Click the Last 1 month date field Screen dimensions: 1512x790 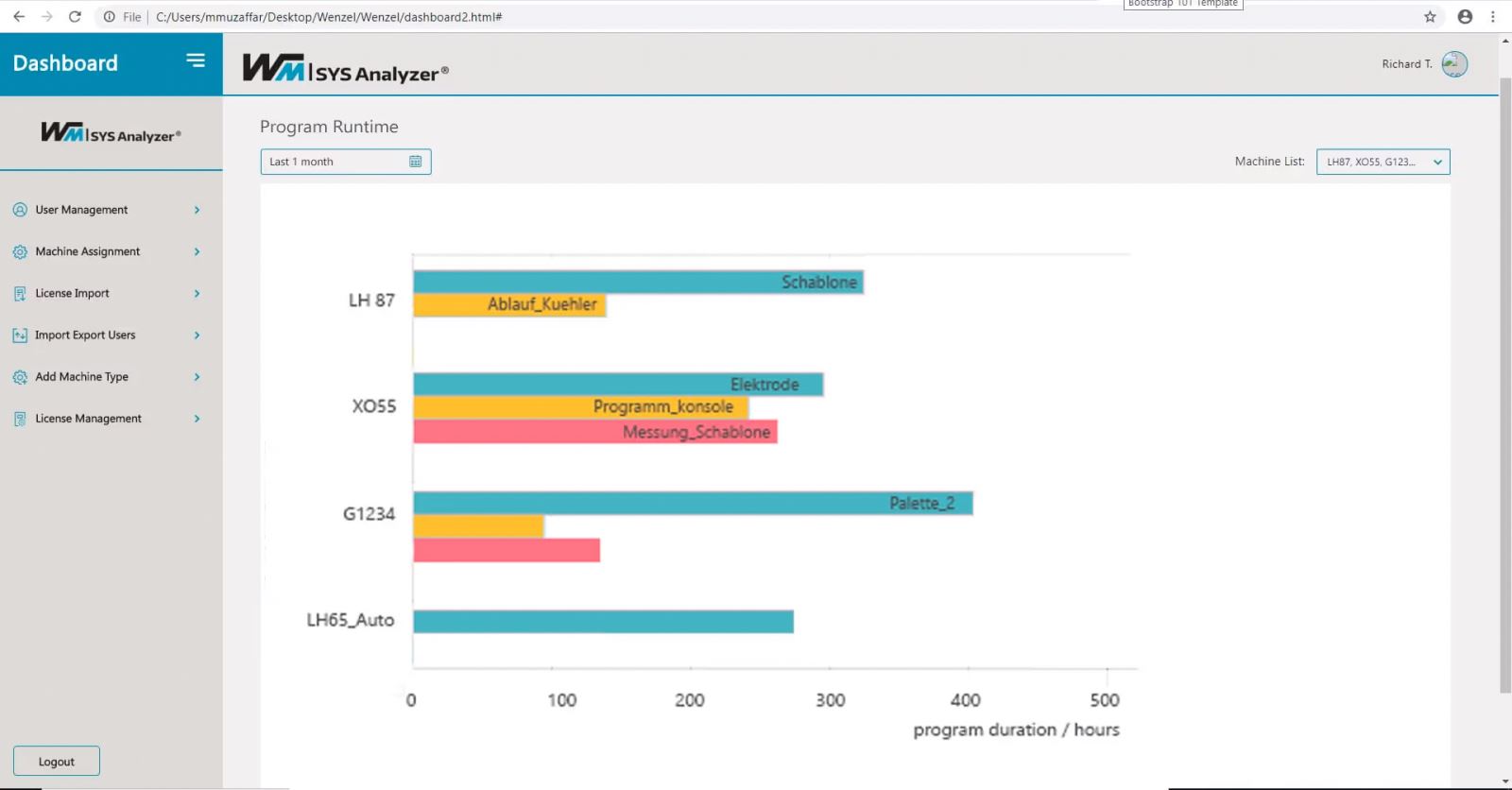335,162
